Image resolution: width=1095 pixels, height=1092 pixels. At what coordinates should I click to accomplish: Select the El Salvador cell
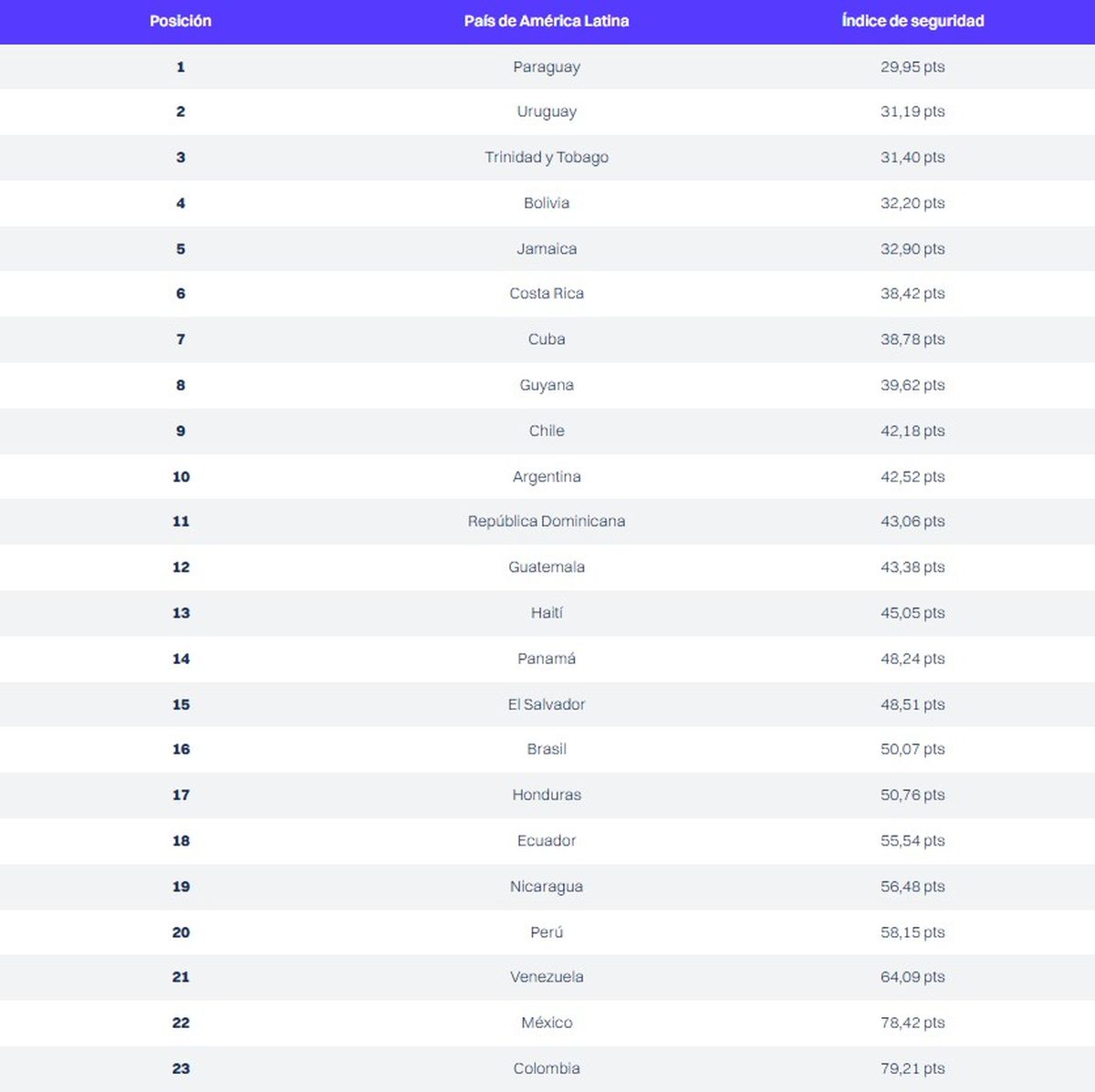546,703
